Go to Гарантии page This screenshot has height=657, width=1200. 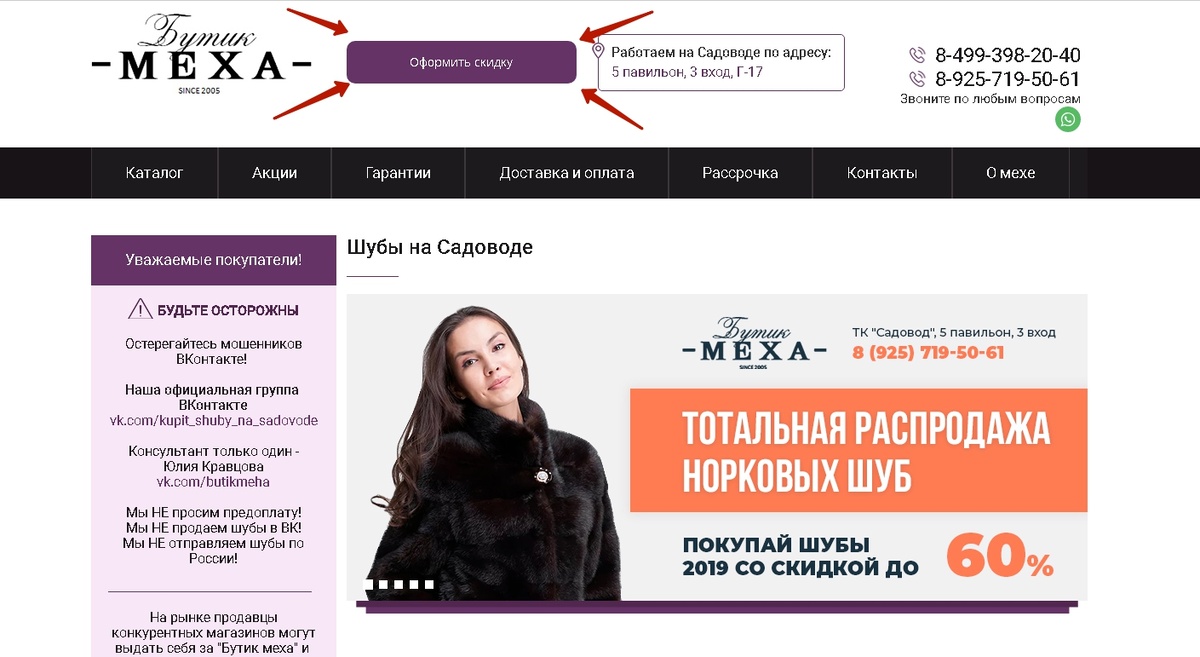pos(398,173)
